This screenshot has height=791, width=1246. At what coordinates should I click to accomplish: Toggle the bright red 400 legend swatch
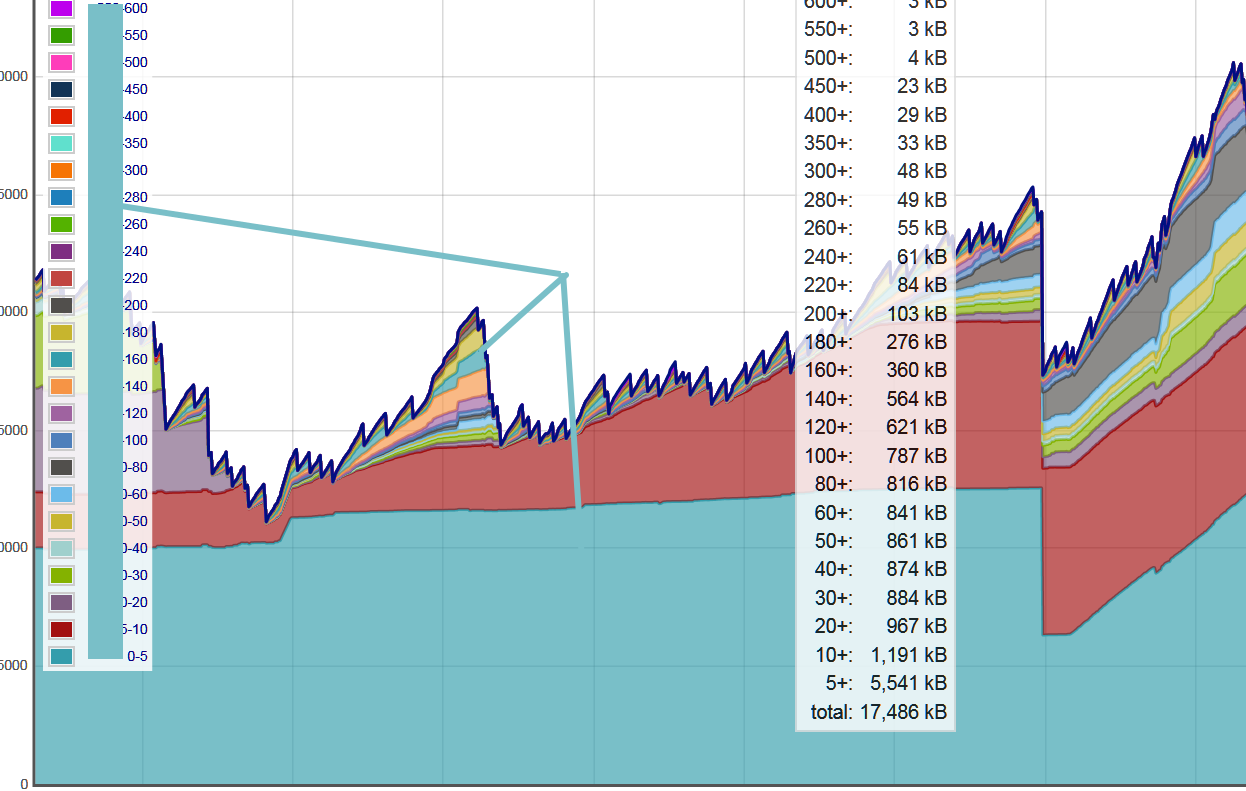tap(61, 117)
